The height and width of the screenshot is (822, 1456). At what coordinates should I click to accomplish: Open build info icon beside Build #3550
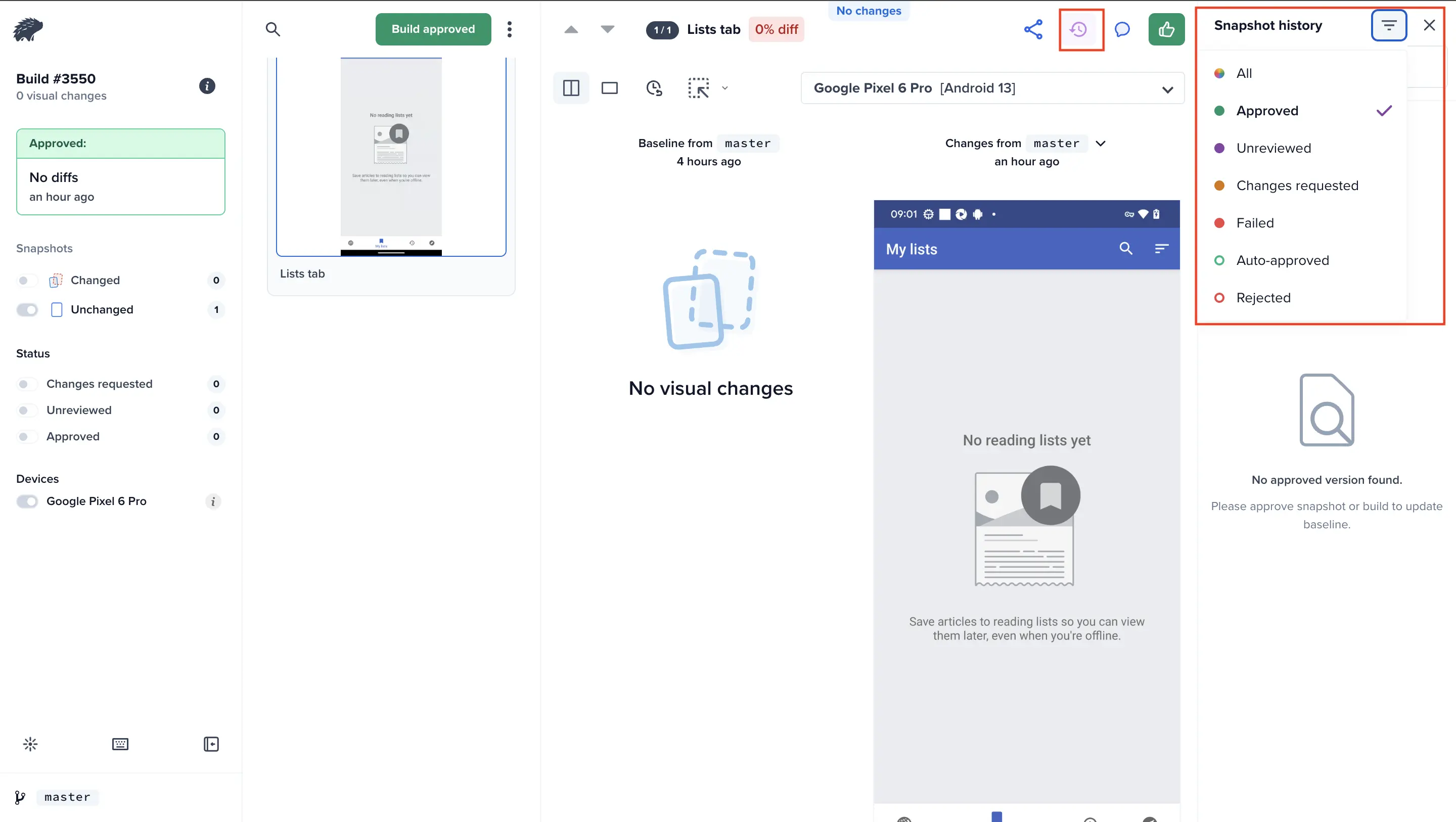[x=207, y=86]
